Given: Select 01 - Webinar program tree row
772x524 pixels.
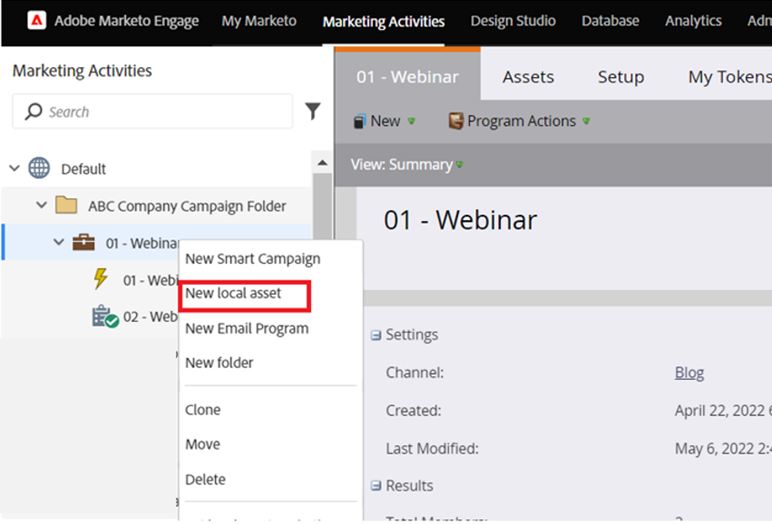Looking at the screenshot, I should coord(157,242).
